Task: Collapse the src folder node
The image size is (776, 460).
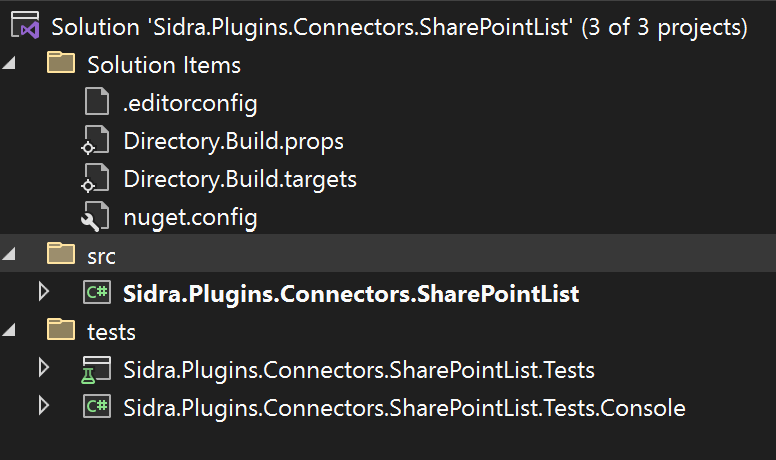Action: (x=10, y=256)
